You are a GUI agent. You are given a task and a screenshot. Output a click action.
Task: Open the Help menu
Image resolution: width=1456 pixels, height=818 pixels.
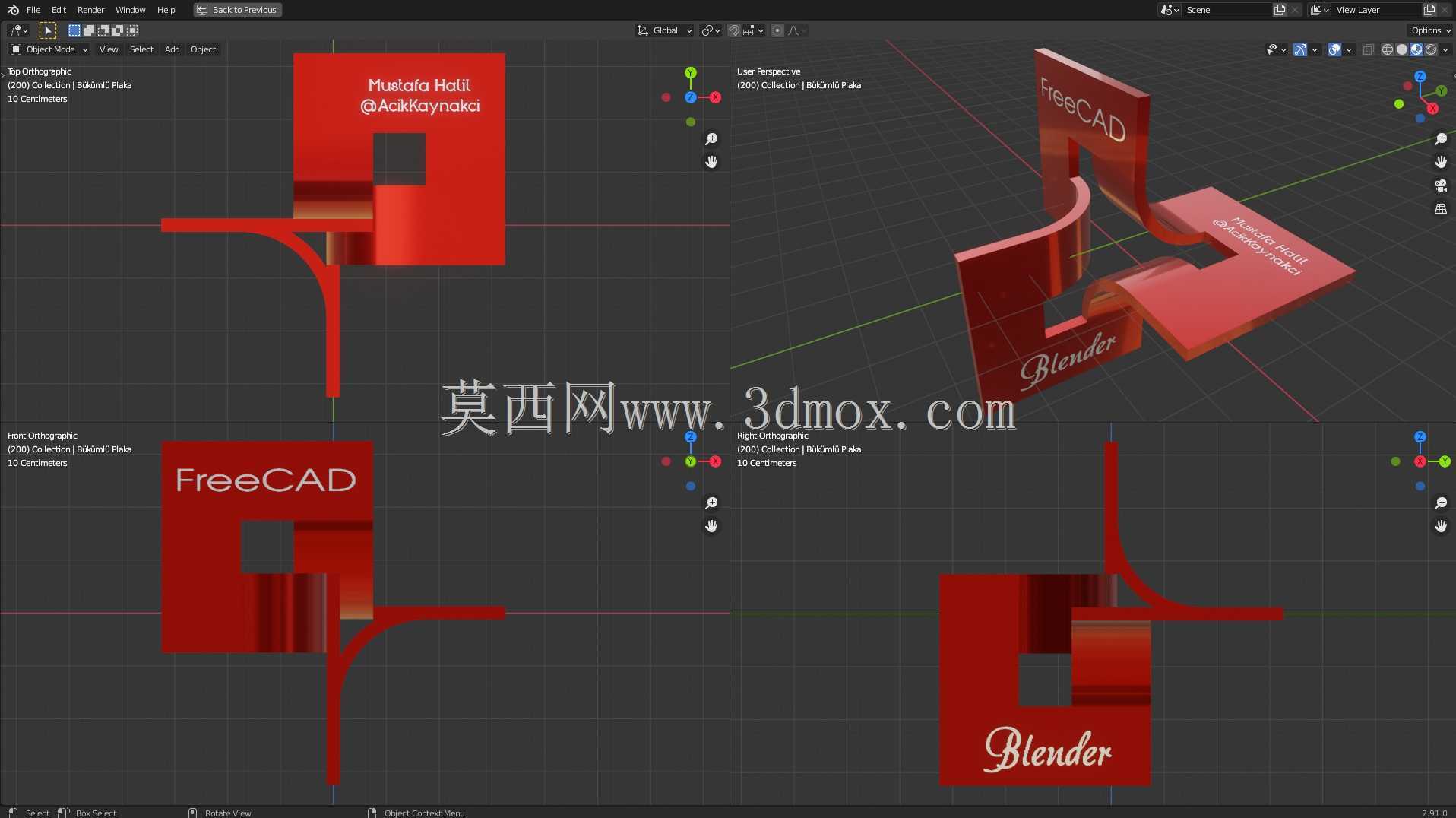pyautogui.click(x=166, y=10)
